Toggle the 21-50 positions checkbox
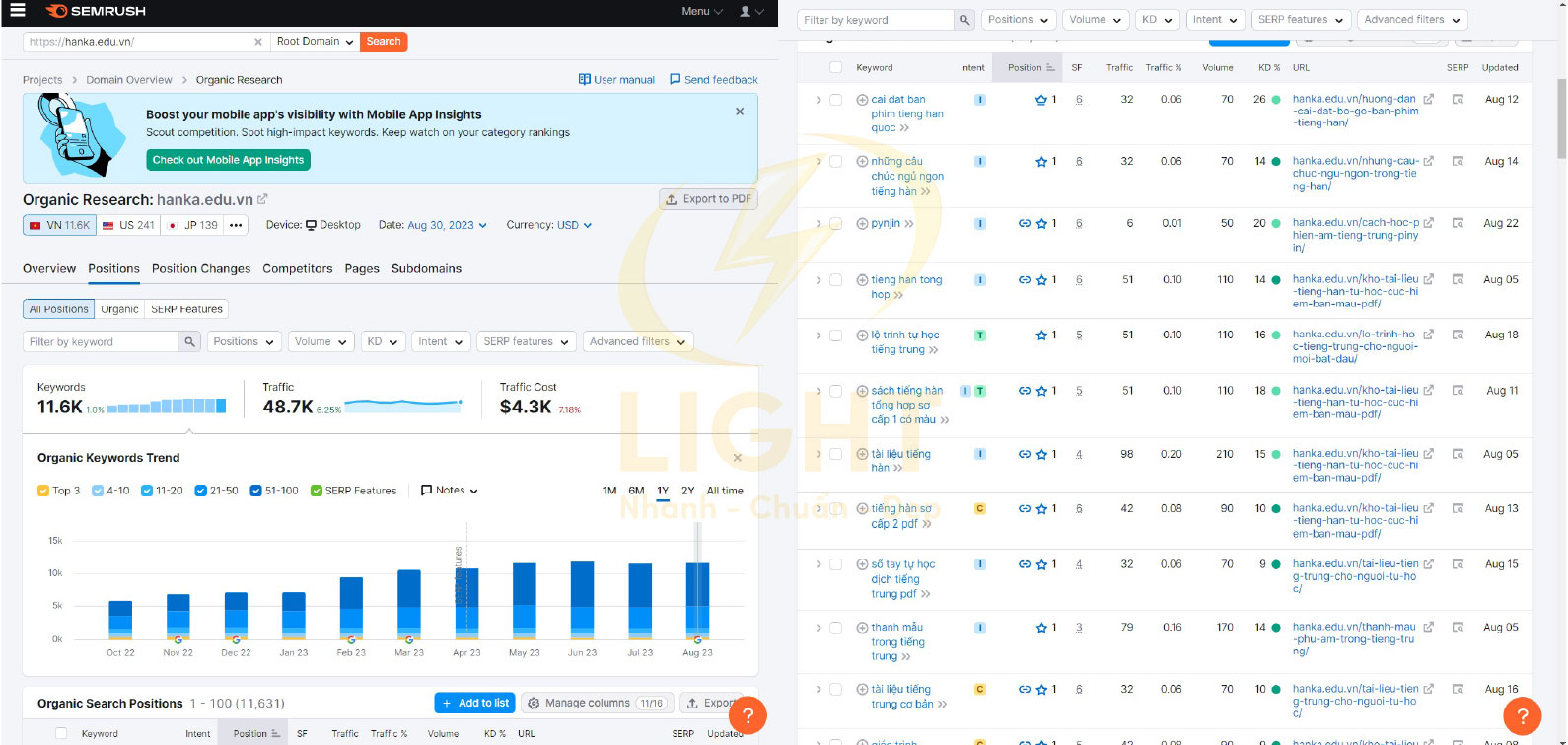The height and width of the screenshot is (745, 1568). (x=200, y=490)
